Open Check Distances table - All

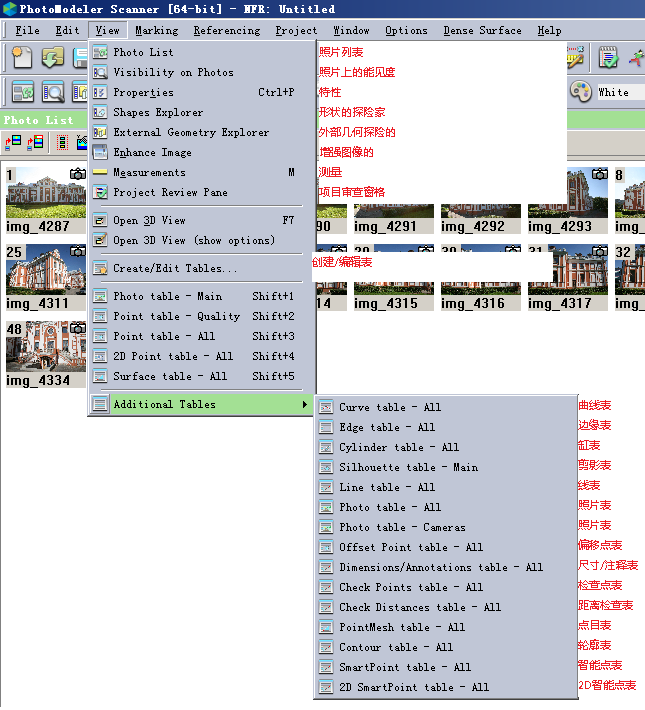(446, 607)
